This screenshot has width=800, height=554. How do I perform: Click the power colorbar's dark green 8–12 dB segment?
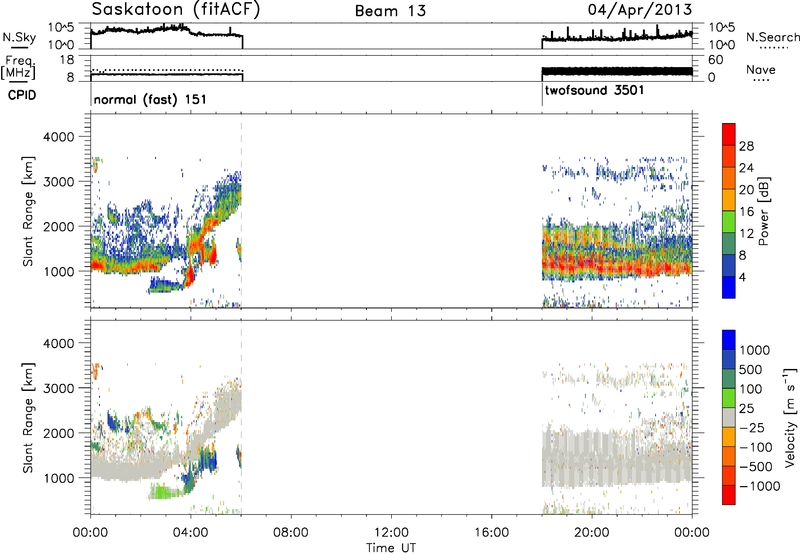point(729,243)
